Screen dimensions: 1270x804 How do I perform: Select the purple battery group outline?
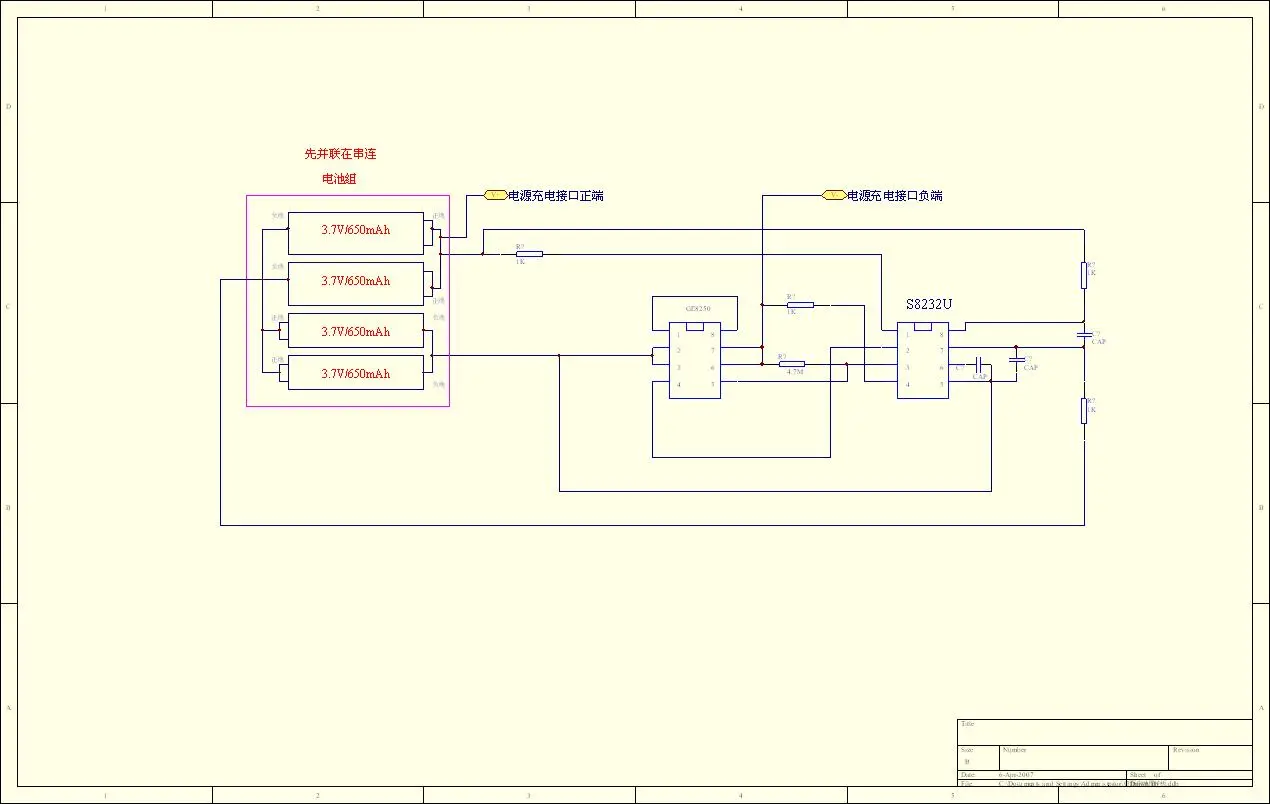click(x=348, y=301)
